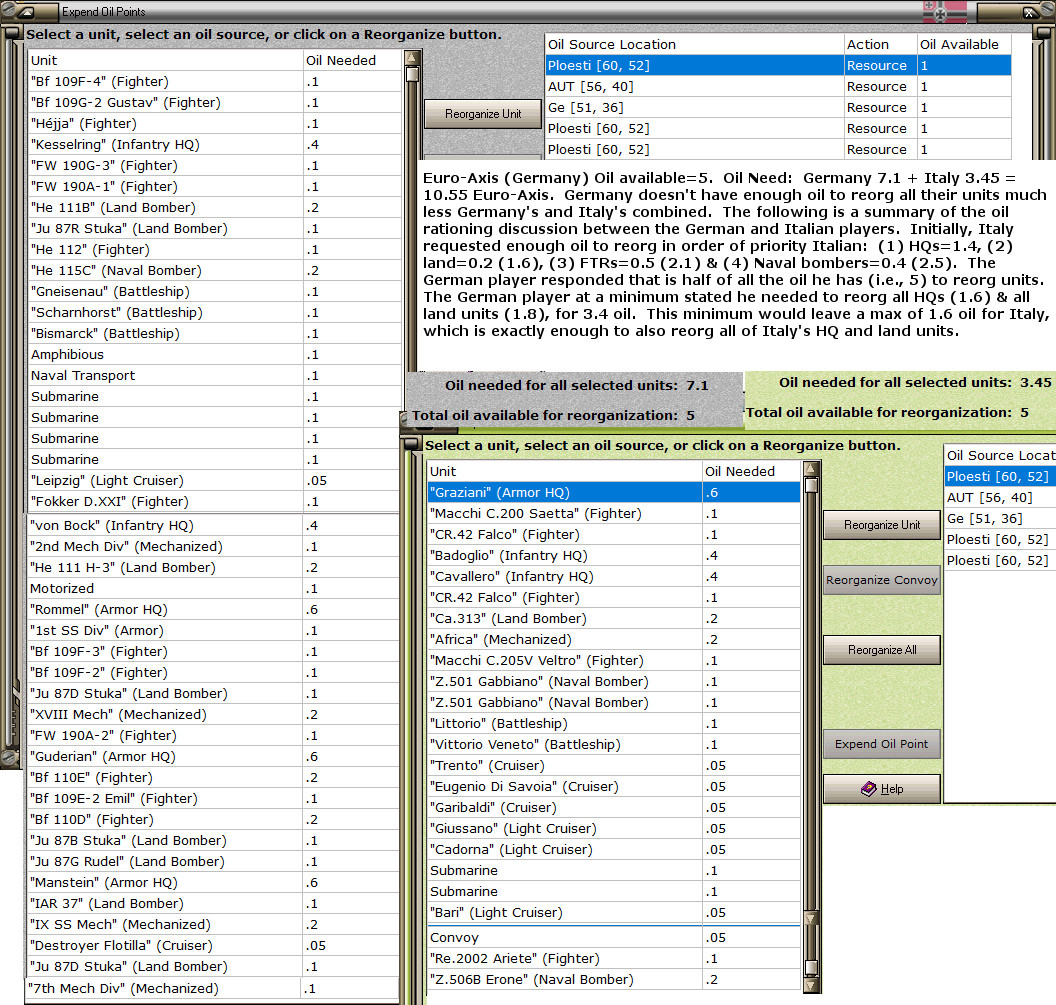Image resolution: width=1056 pixels, height=1005 pixels.
Task: Select the "Macchi C.200 Saetta" (Fighter) unit
Action: coord(614,513)
